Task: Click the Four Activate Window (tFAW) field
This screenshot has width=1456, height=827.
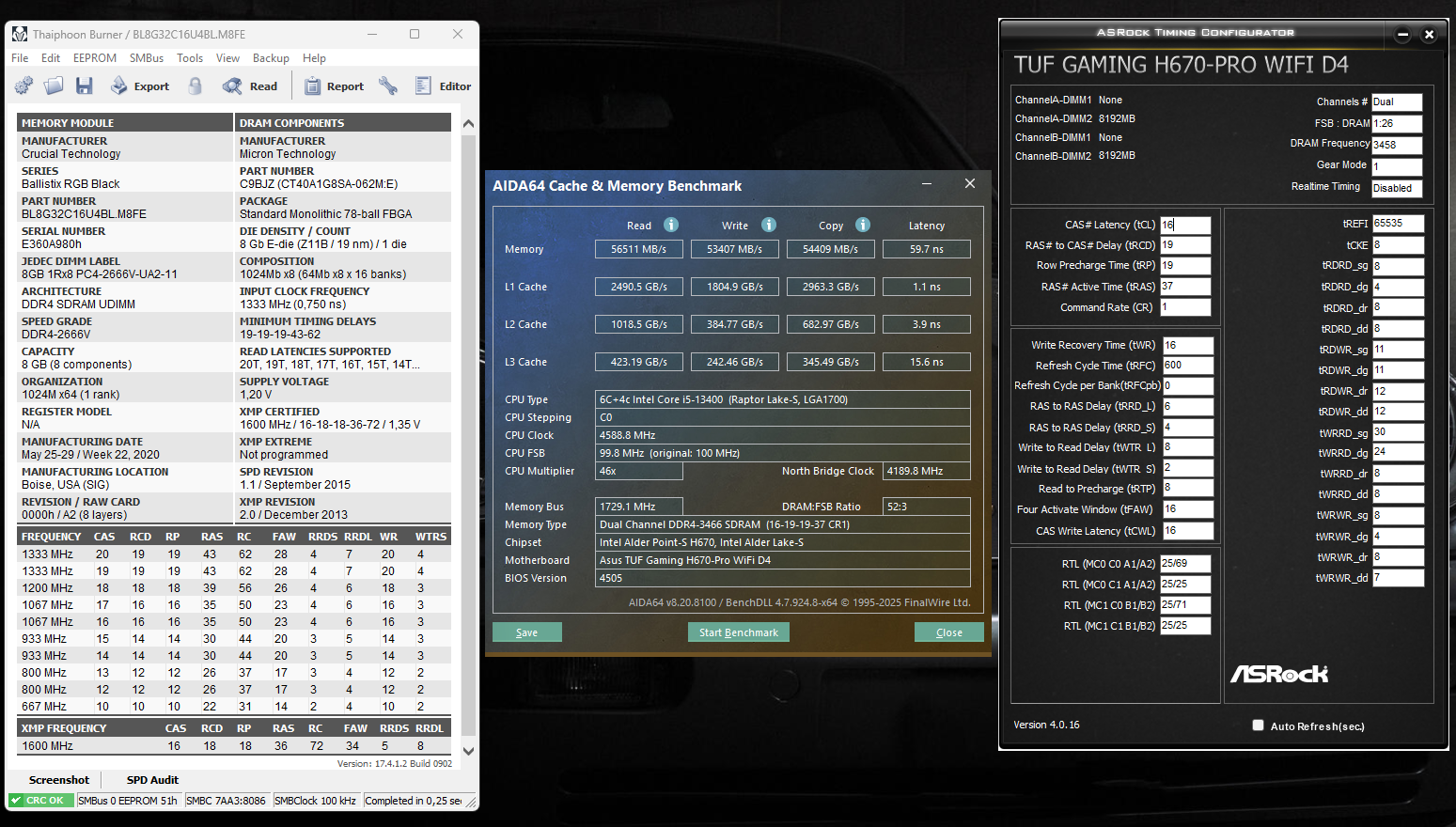Action: 1188,509
